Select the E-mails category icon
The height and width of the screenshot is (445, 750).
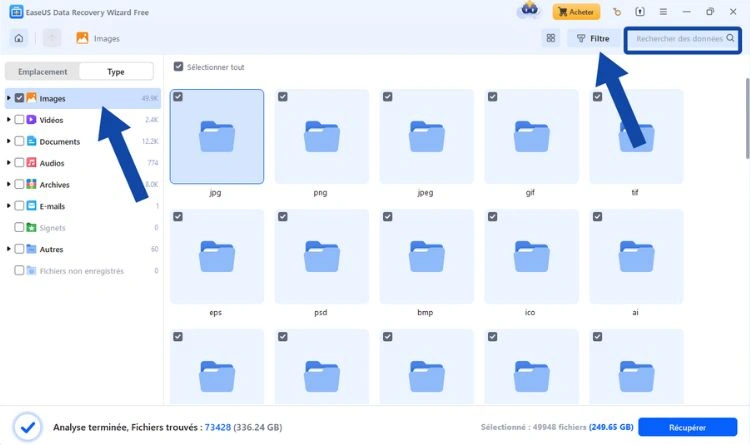coord(31,206)
